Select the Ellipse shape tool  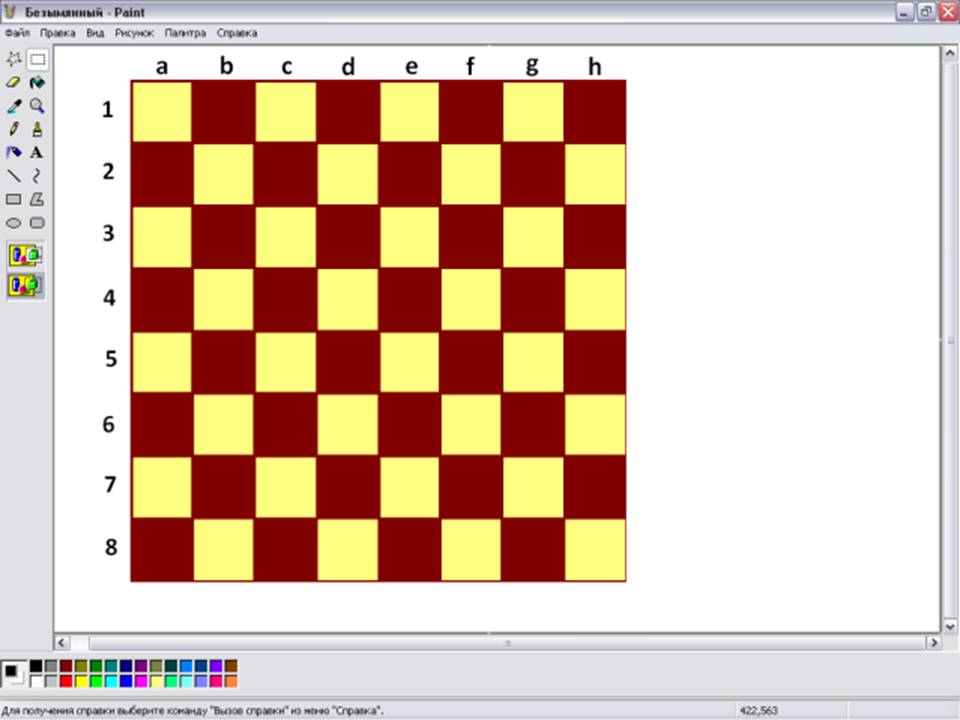(x=14, y=223)
